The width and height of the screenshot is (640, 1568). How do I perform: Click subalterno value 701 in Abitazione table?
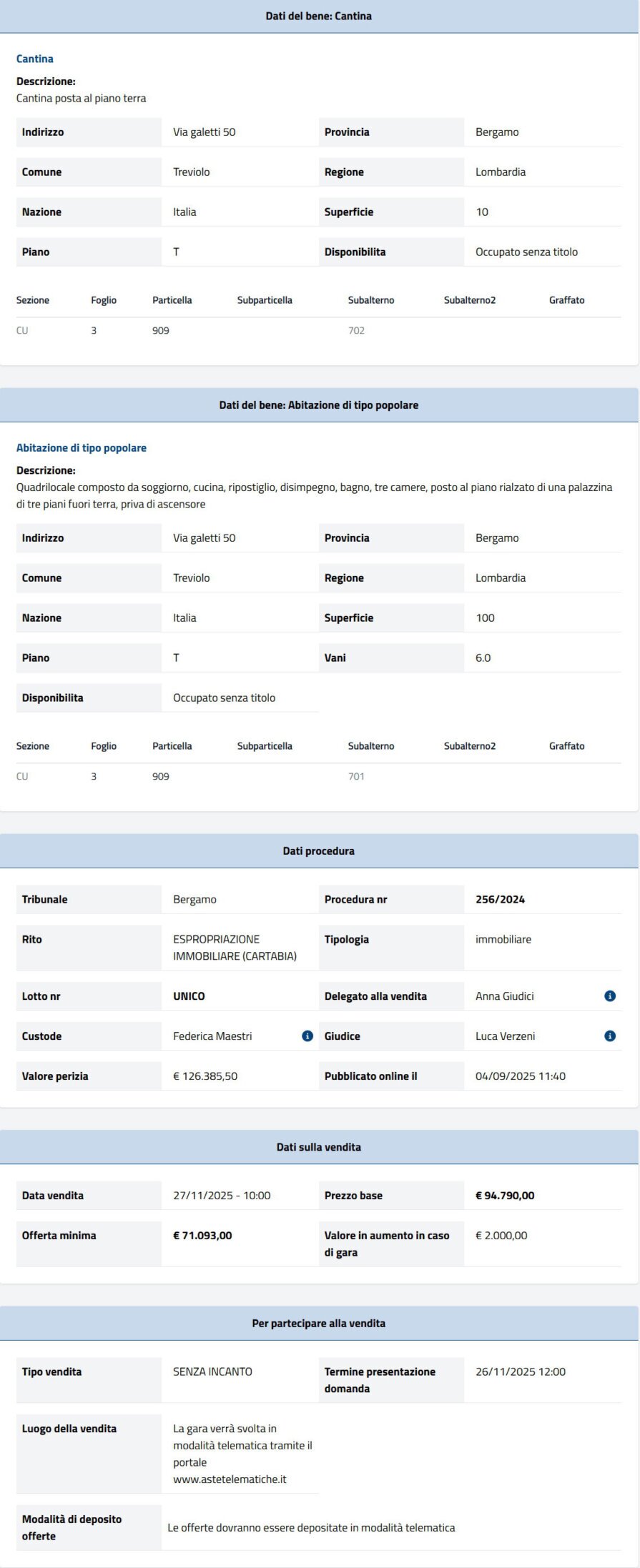pyautogui.click(x=356, y=776)
